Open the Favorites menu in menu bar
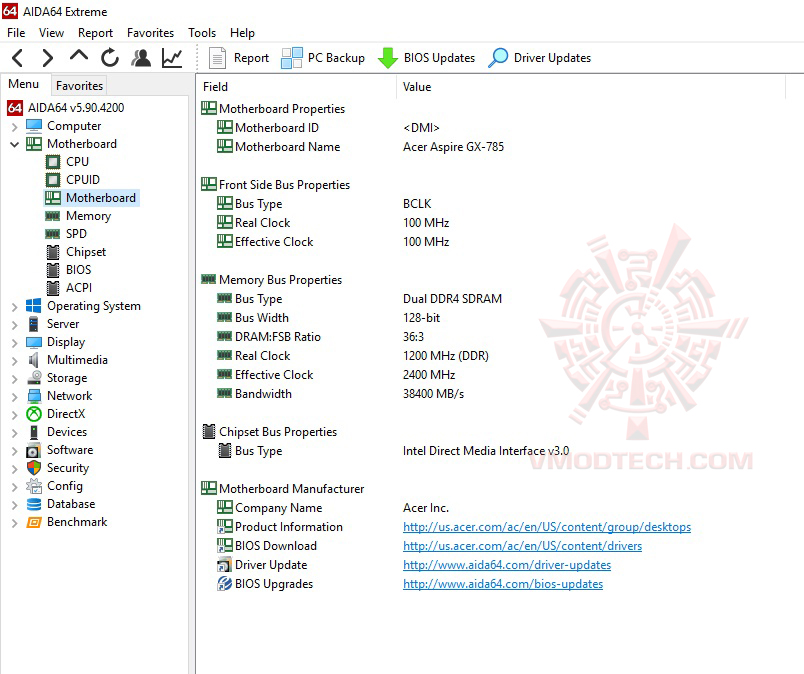 (150, 33)
